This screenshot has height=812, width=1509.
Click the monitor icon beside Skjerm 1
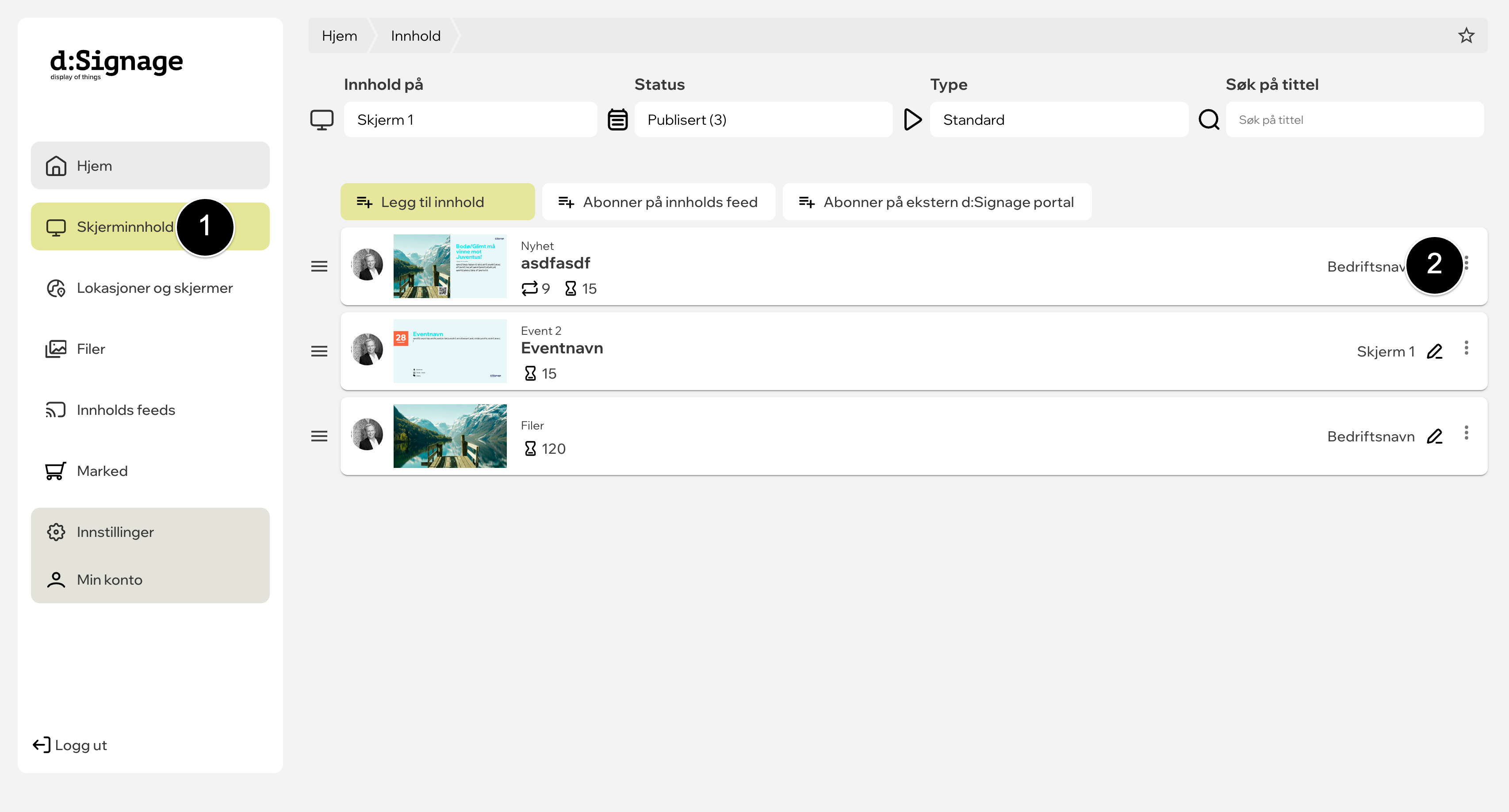point(322,119)
